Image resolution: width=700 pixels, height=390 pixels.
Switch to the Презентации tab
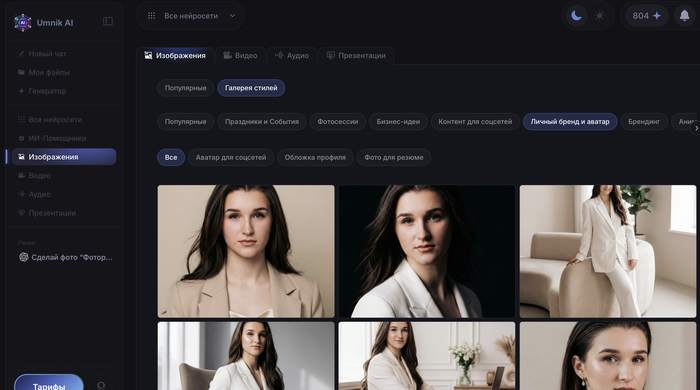356,56
